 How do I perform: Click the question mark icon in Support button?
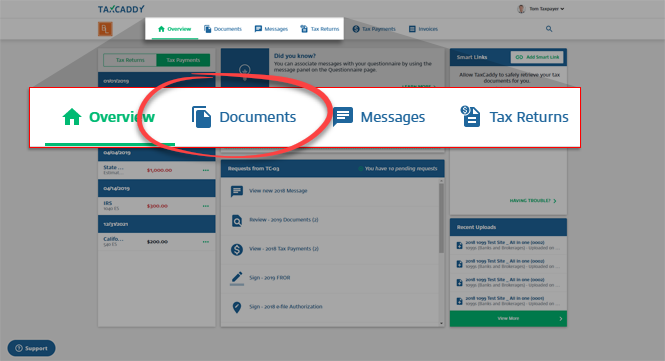[x=19, y=348]
